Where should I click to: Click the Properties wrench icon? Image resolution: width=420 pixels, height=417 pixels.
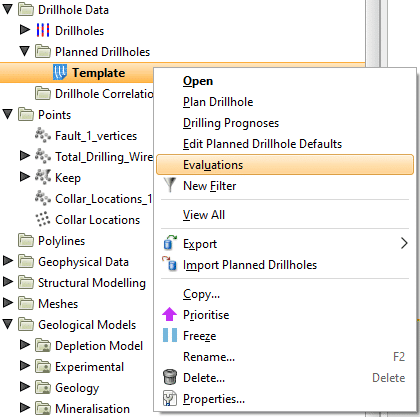170,398
